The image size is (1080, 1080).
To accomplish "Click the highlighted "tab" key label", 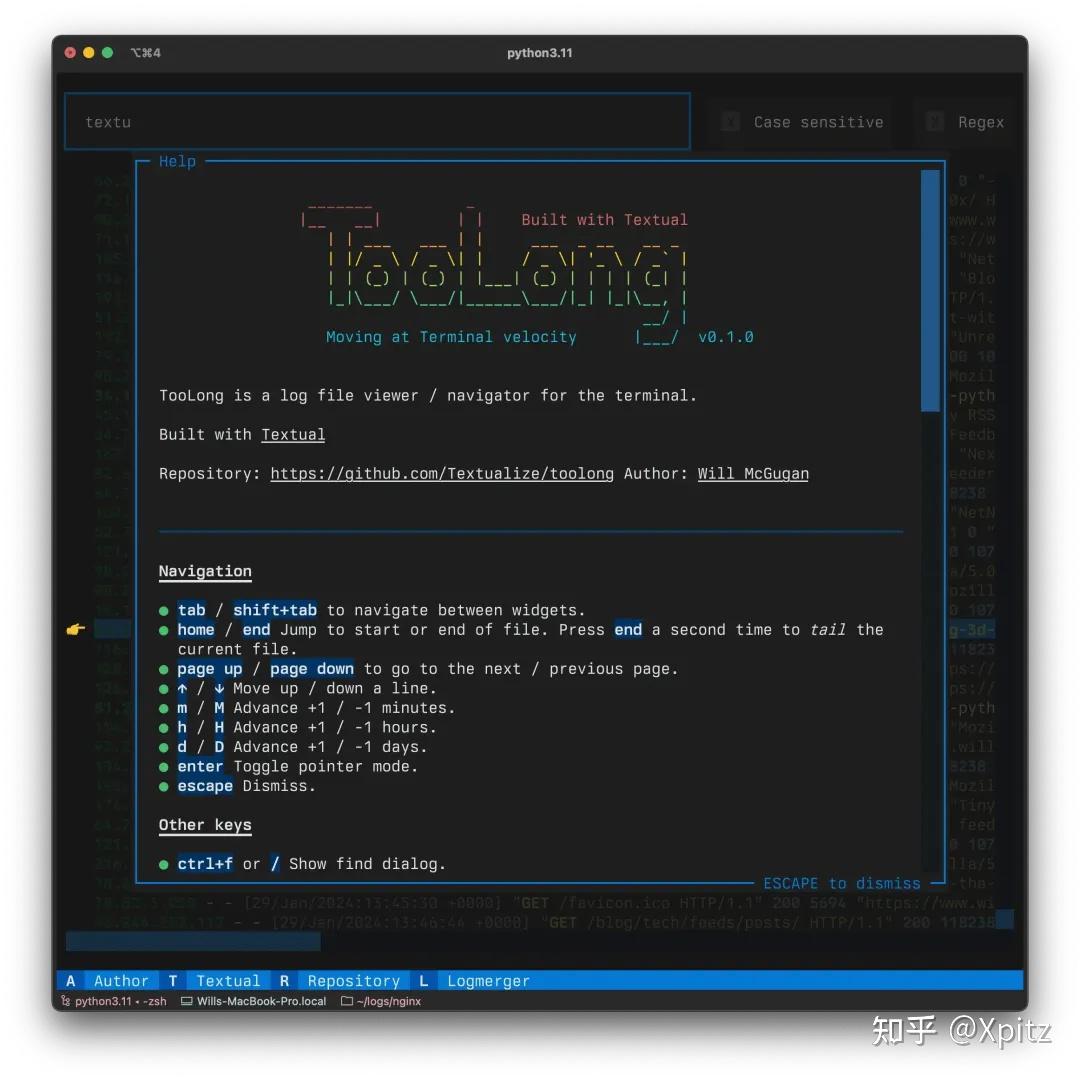I will click(x=191, y=610).
